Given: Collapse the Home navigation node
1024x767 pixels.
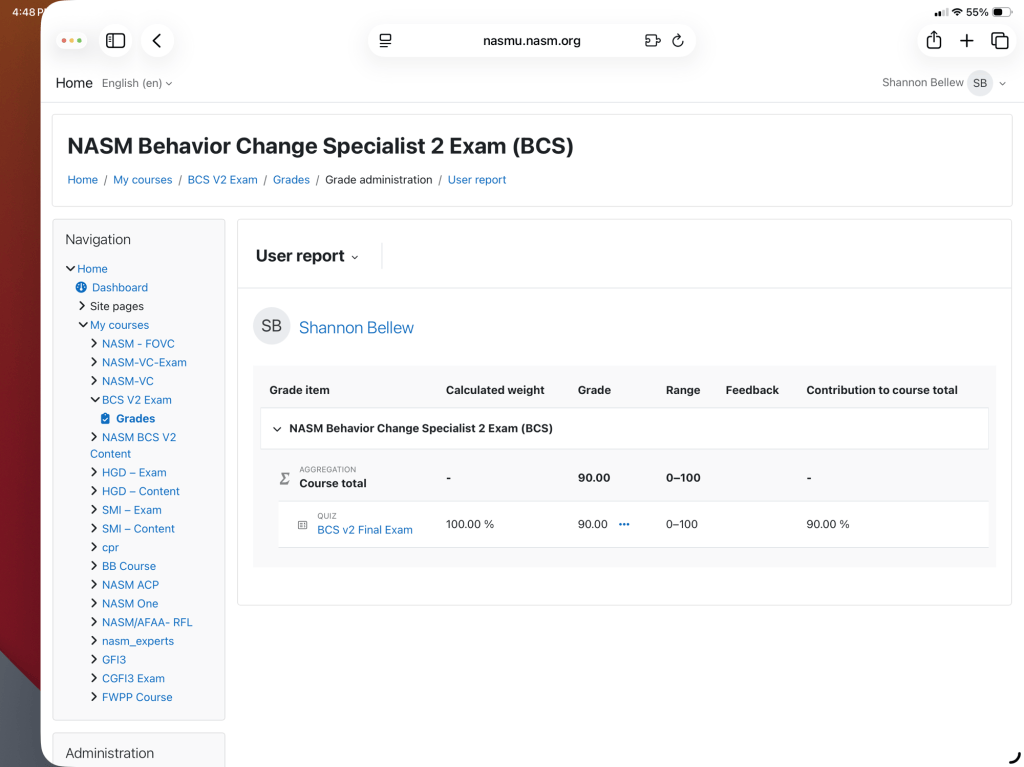Looking at the screenshot, I should click(x=71, y=269).
